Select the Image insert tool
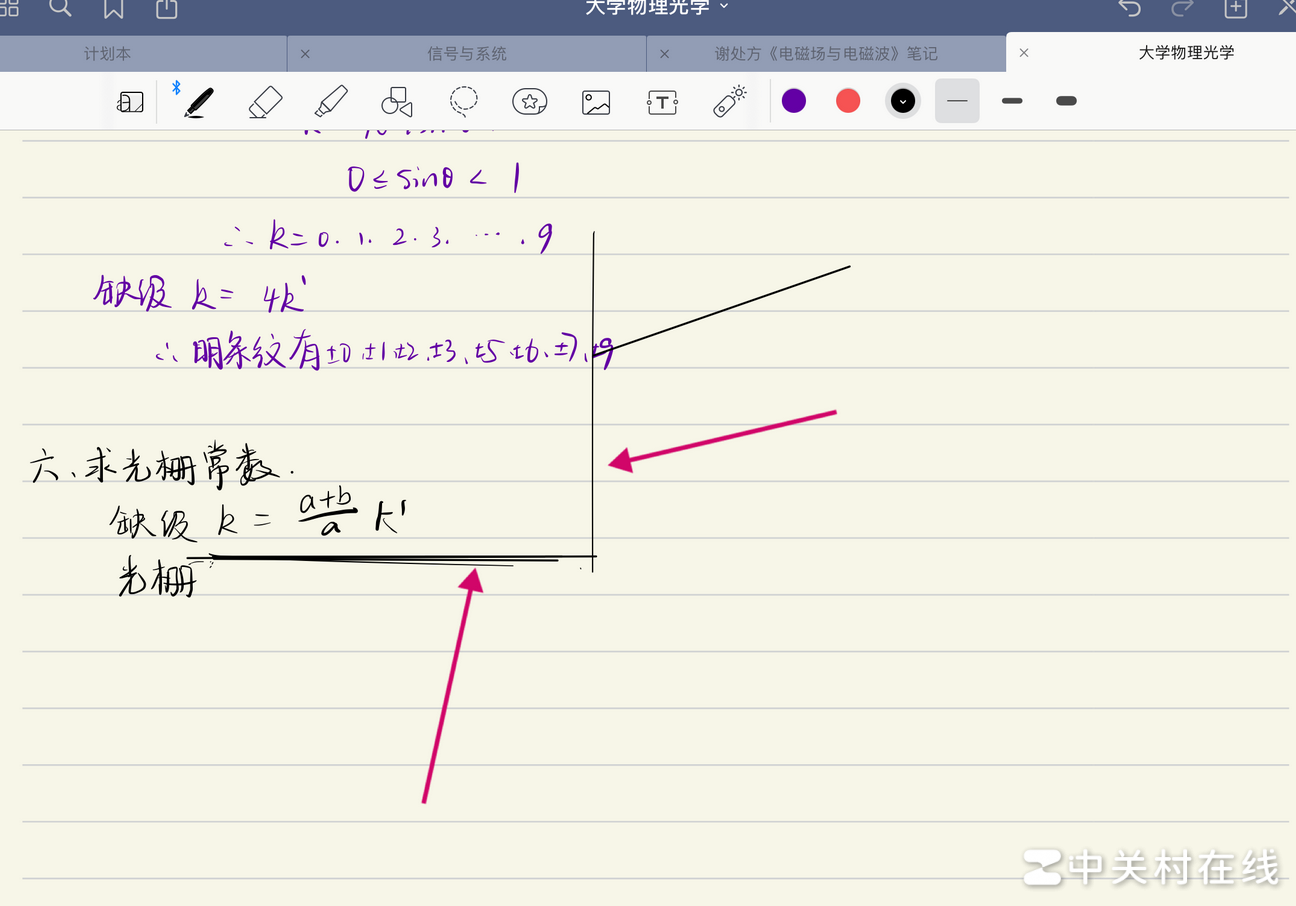Screen dimensions: 1296x906 596,102
